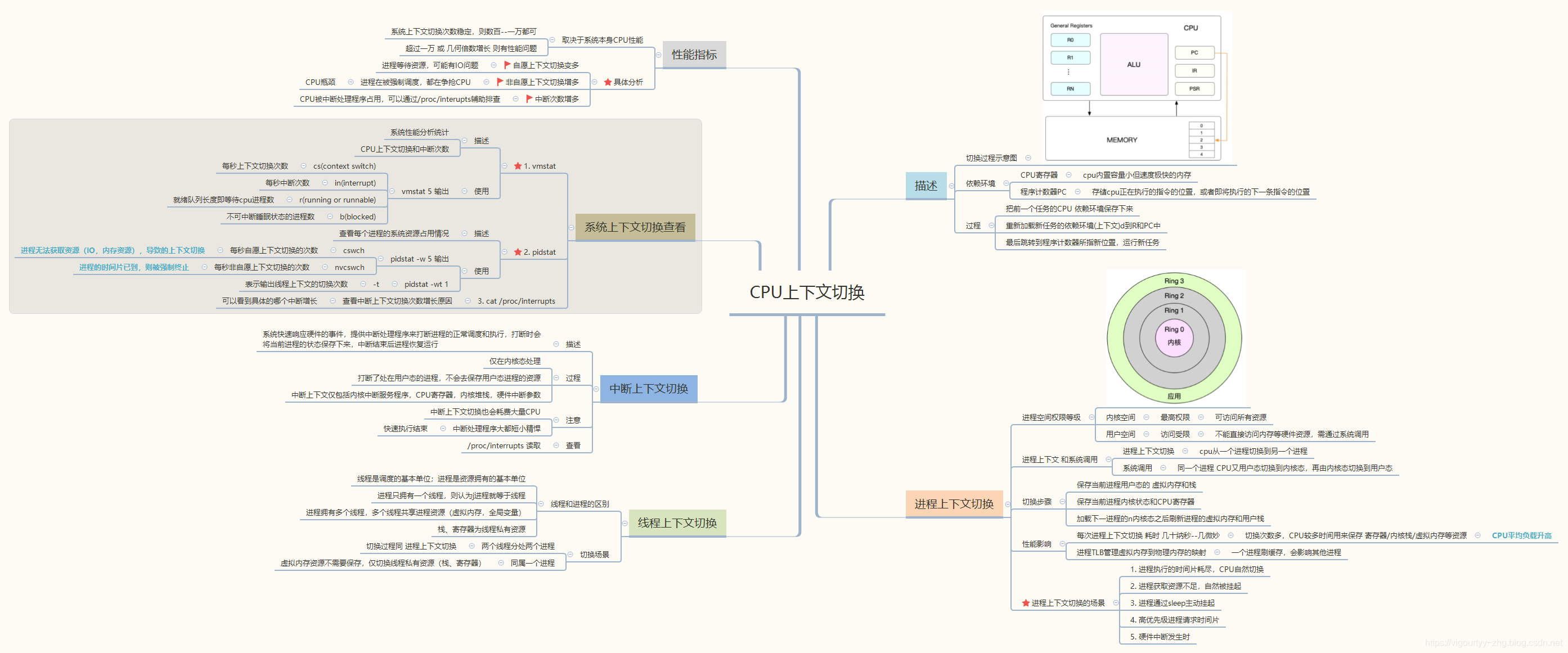Collapse the 中断上下文切换 branch toggle

[596, 389]
